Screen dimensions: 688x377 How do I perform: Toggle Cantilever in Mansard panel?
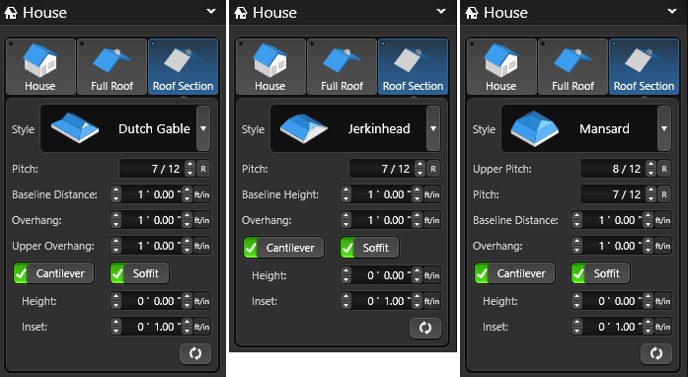(515, 273)
